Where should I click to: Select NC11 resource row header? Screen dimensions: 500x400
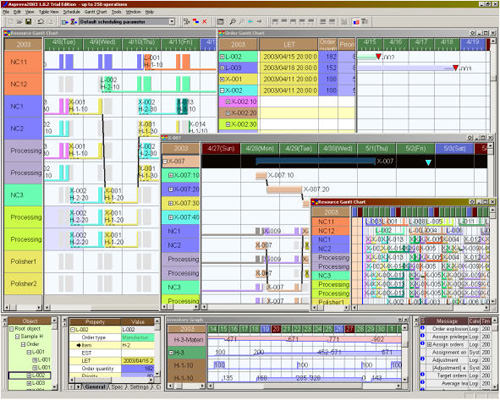click(x=23, y=62)
